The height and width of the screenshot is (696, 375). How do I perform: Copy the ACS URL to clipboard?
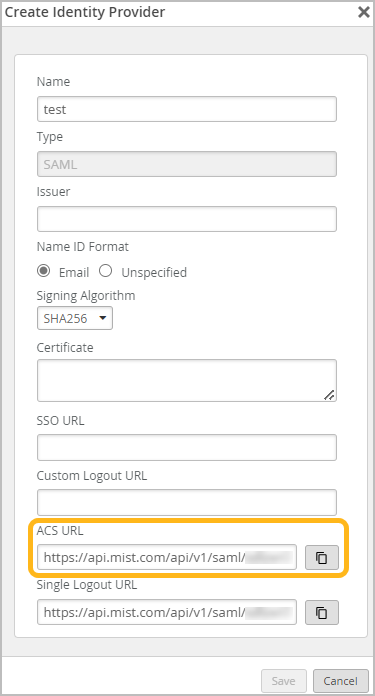pos(322,557)
